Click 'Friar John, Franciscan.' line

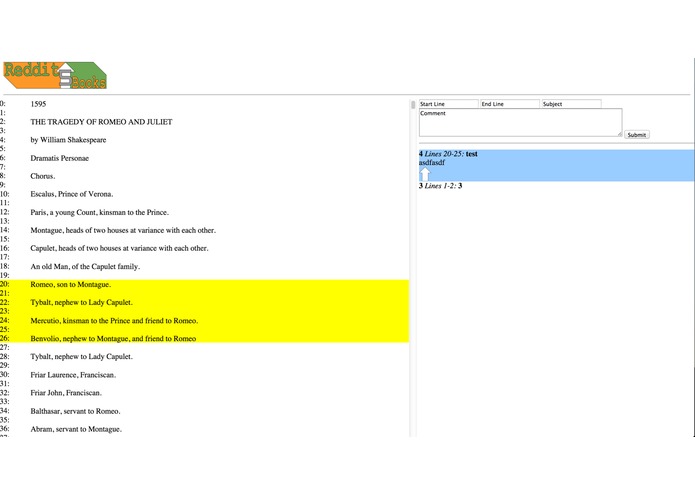click(x=66, y=393)
